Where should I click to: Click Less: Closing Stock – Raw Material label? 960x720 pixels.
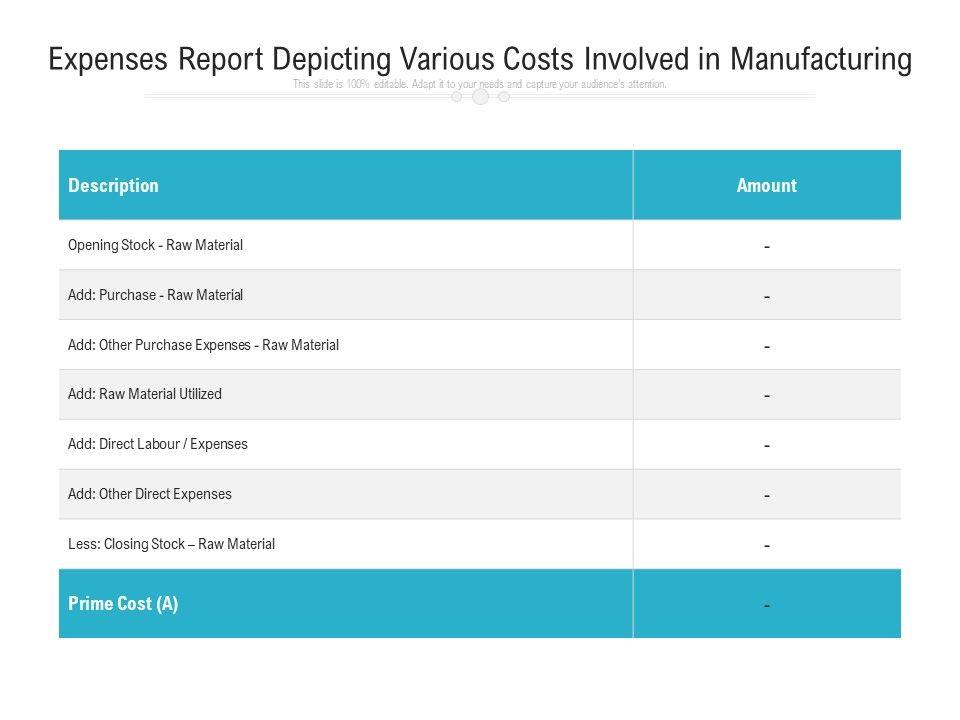(171, 544)
